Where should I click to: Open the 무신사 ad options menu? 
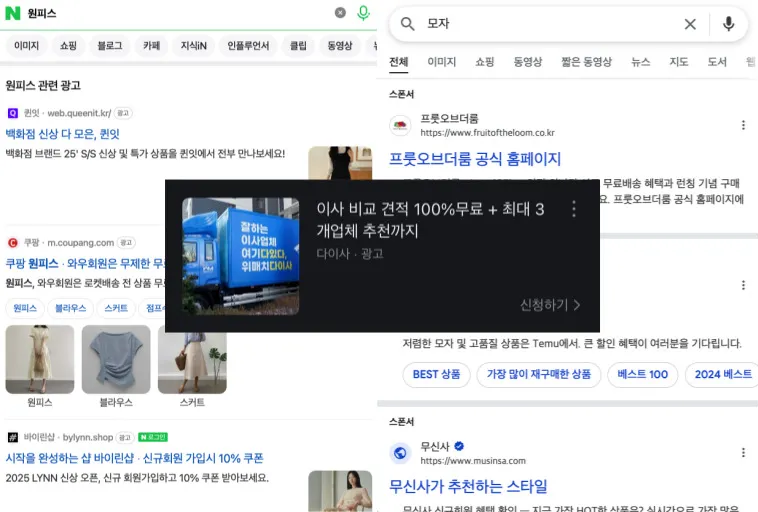(x=743, y=453)
